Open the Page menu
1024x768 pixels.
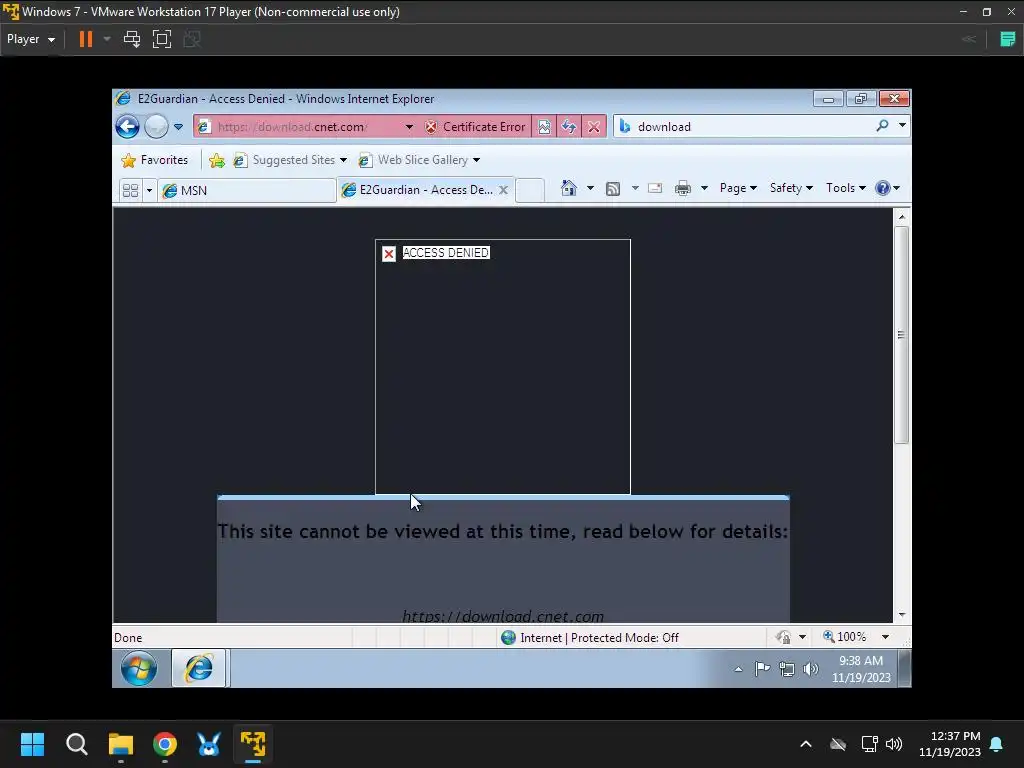[x=738, y=188]
